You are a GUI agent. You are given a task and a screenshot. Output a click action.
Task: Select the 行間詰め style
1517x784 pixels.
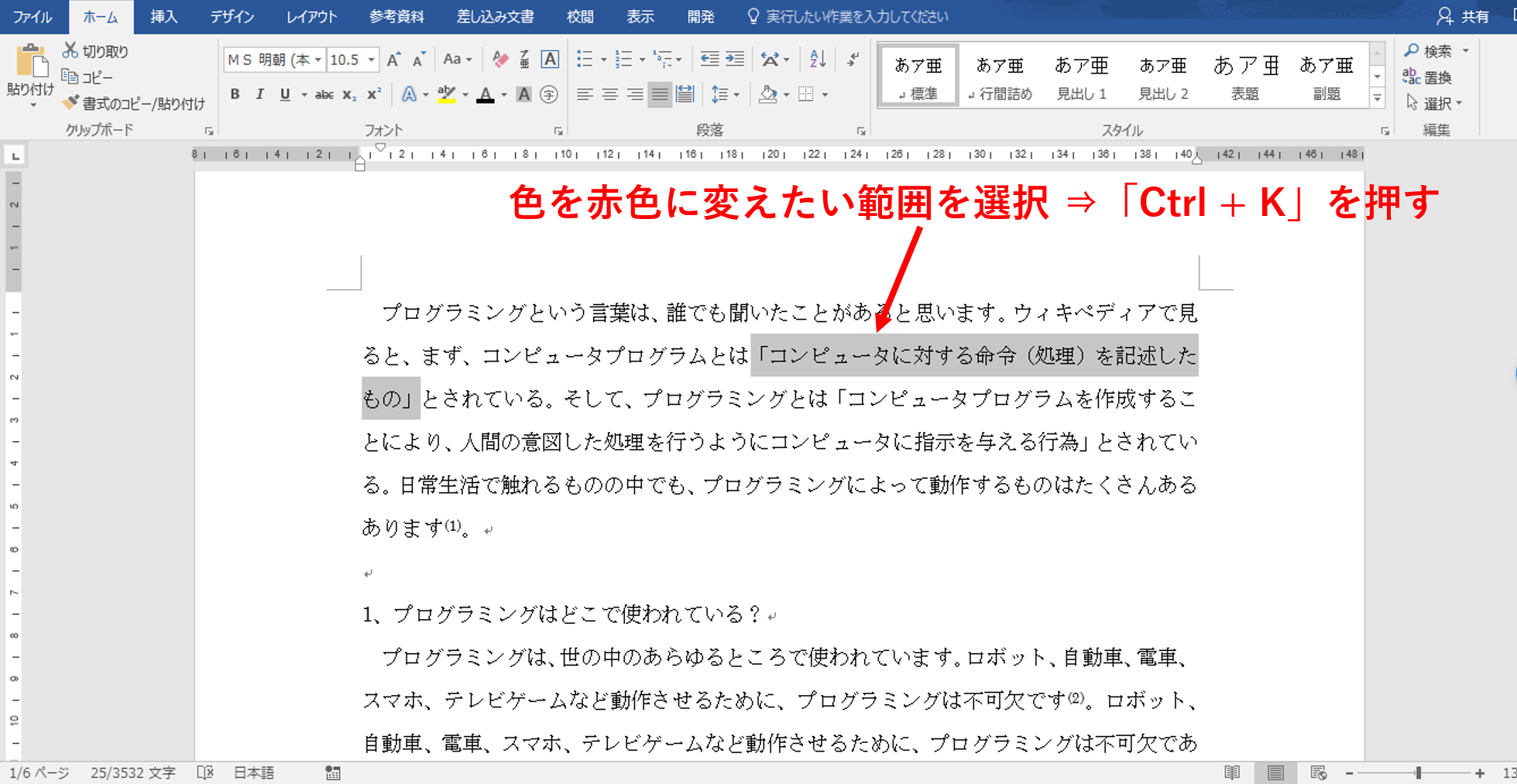1000,77
